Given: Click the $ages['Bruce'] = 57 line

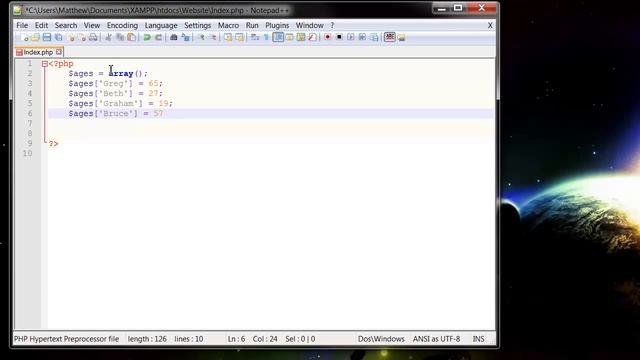Looking at the screenshot, I should [x=116, y=113].
